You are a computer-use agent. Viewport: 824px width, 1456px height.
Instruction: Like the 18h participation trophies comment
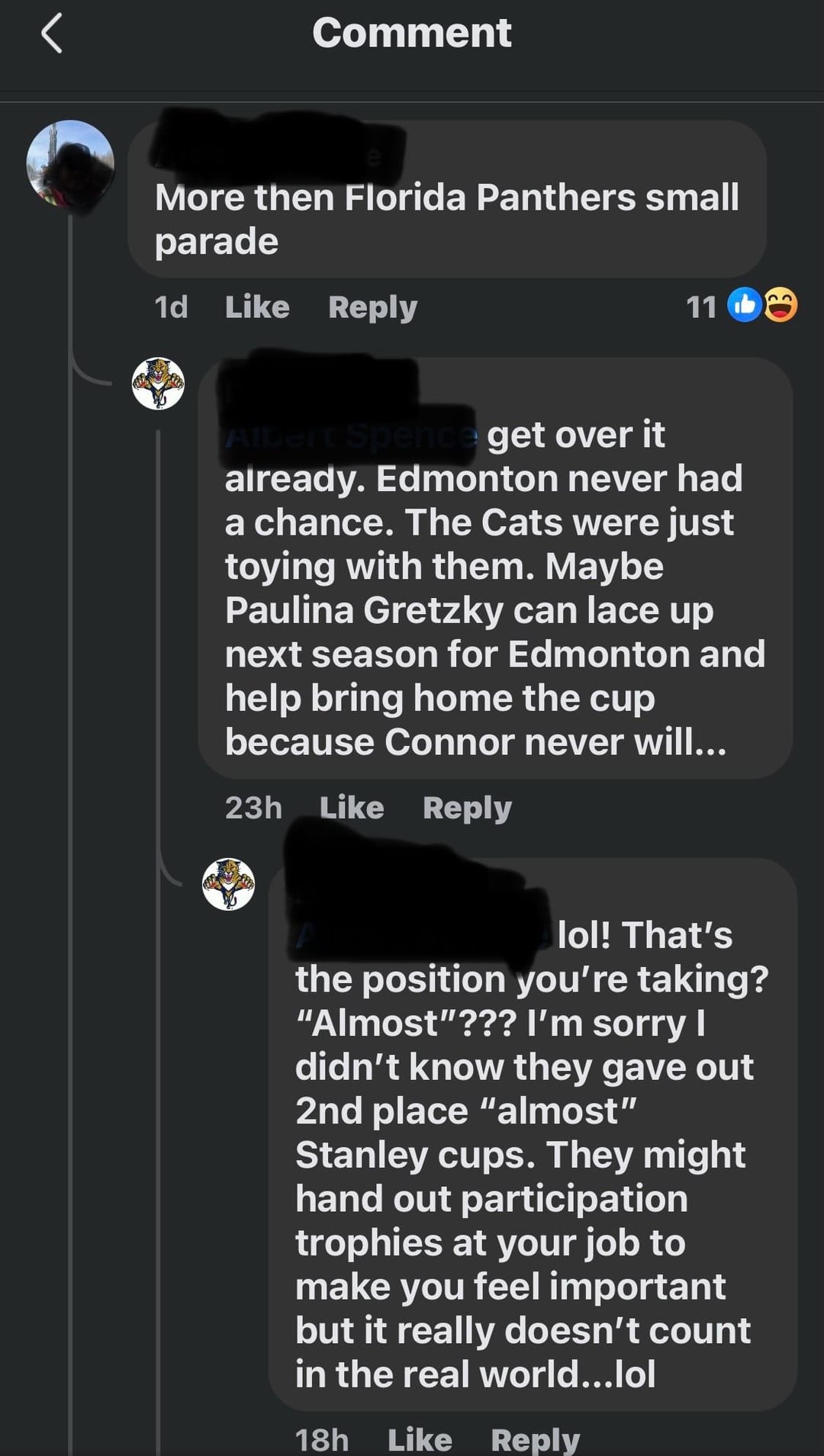420,1439
